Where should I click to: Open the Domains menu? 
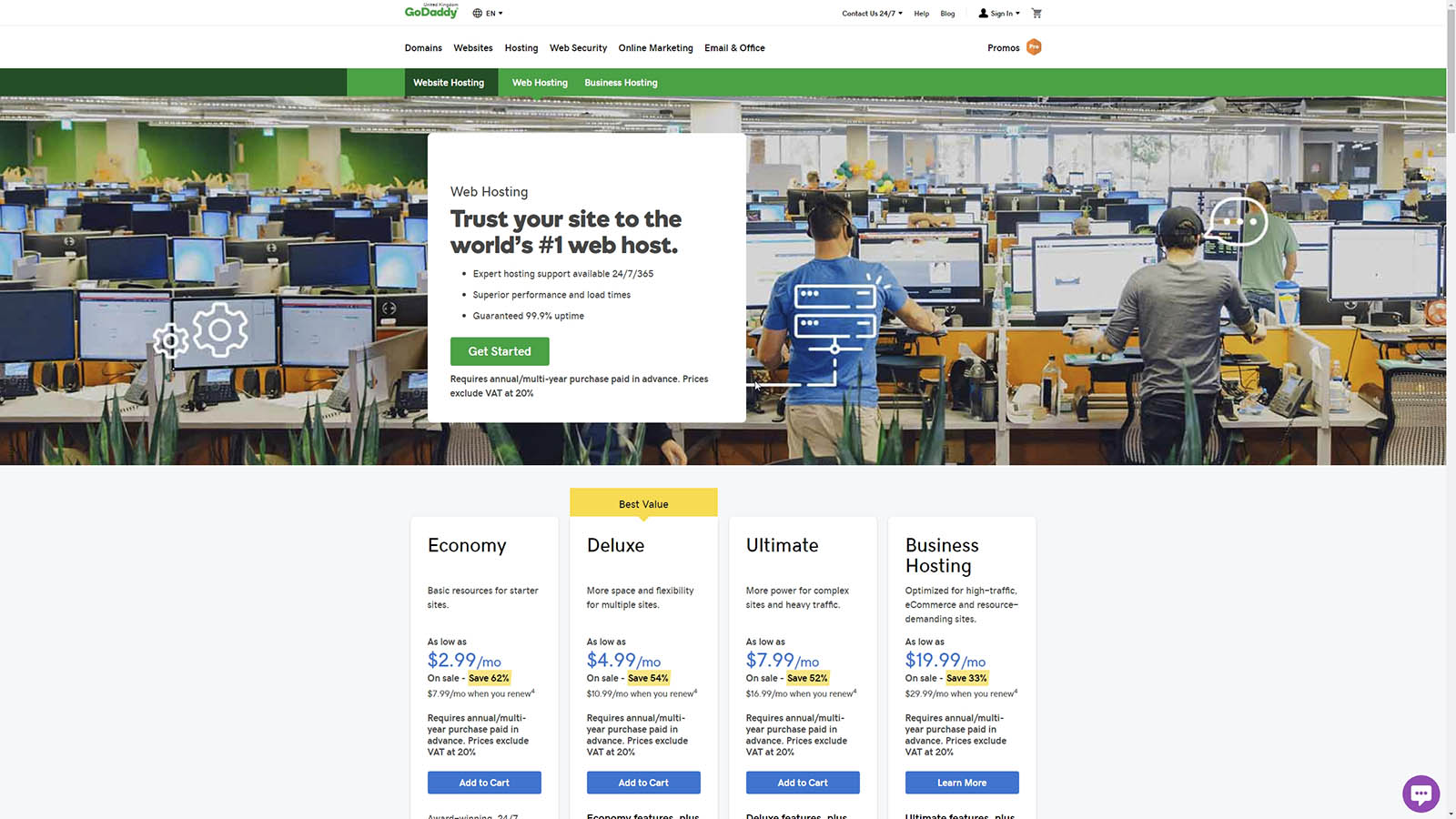(423, 48)
